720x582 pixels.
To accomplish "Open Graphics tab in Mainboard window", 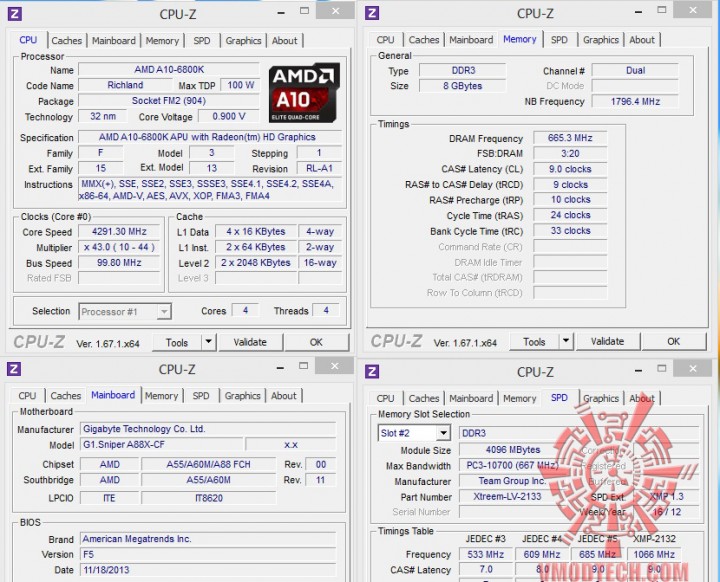I will tap(242, 396).
